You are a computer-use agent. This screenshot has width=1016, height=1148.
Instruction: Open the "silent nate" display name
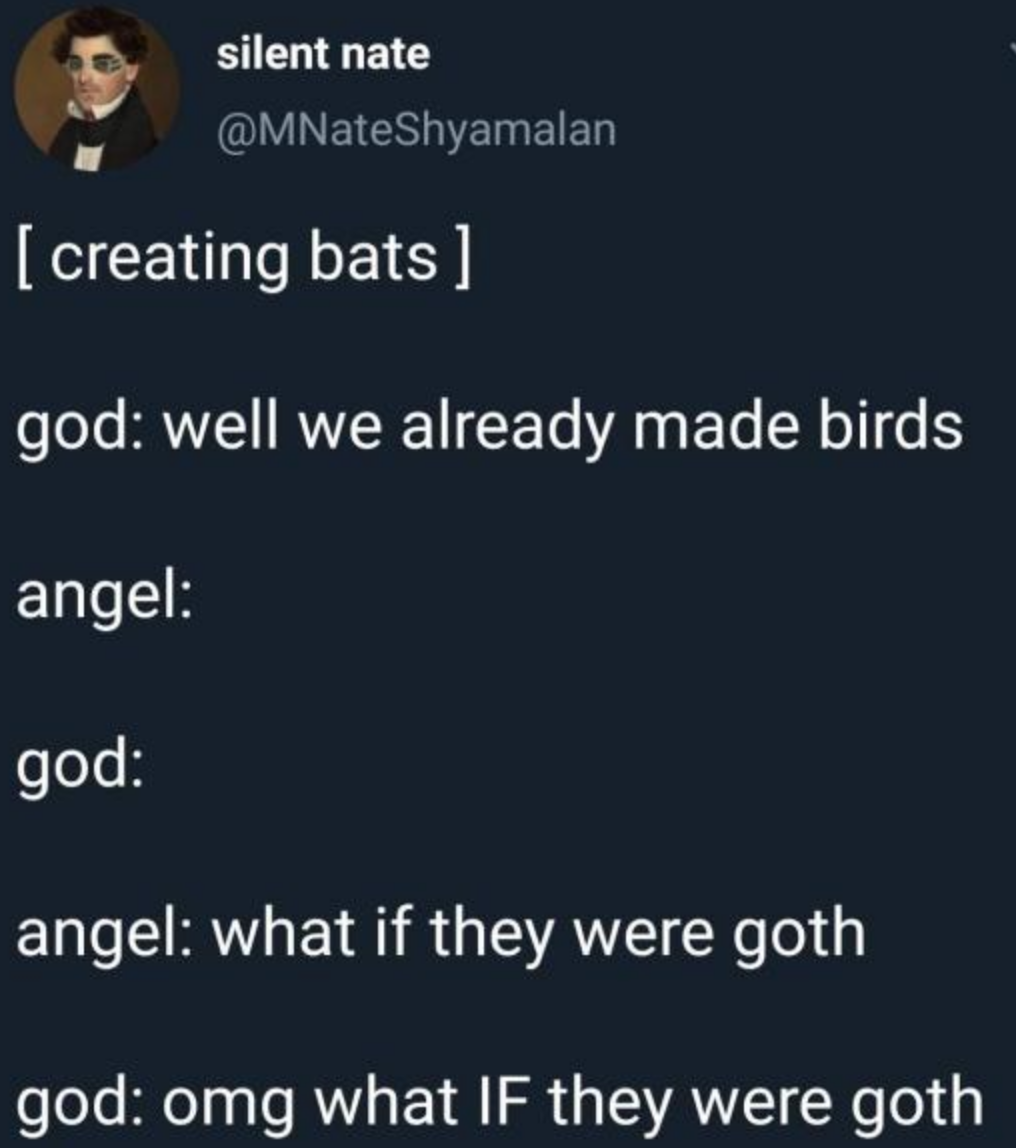tap(323, 54)
